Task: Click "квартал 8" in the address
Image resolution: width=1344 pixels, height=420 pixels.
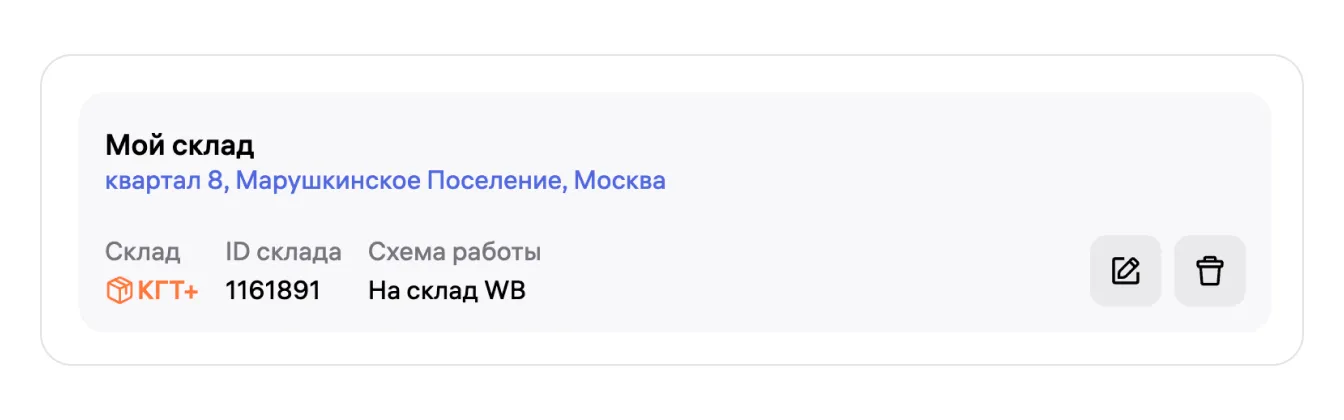Action: (165, 181)
